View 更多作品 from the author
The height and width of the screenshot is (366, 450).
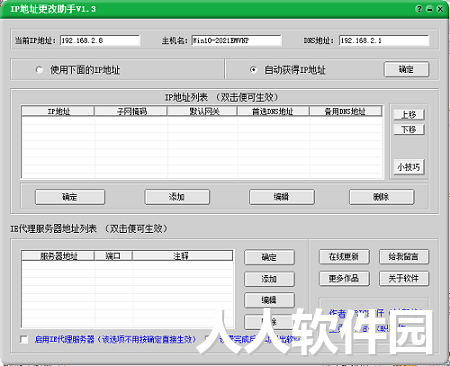click(344, 278)
